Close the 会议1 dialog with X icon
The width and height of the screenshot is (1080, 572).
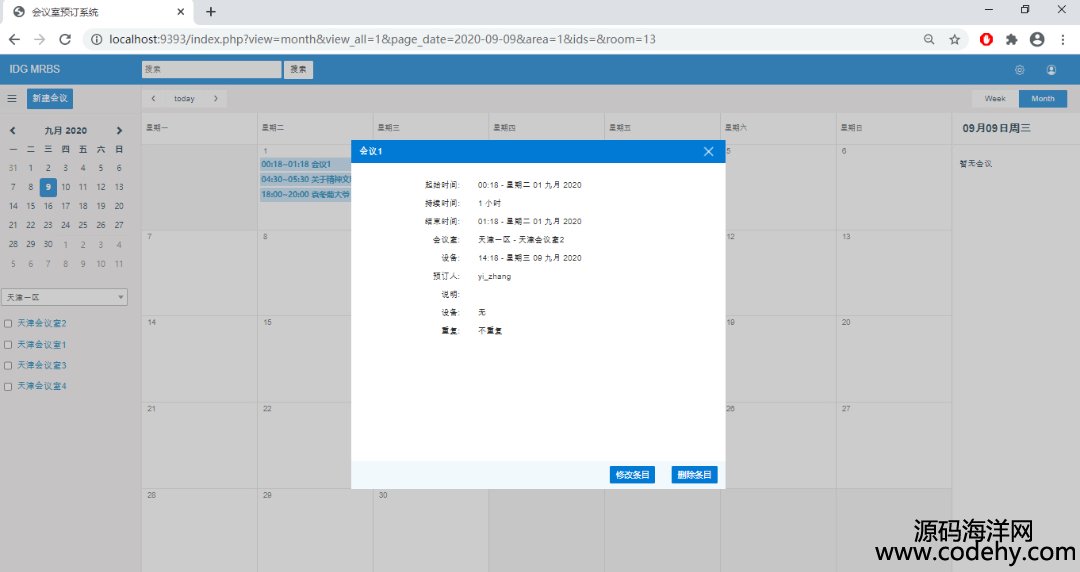[x=708, y=151]
